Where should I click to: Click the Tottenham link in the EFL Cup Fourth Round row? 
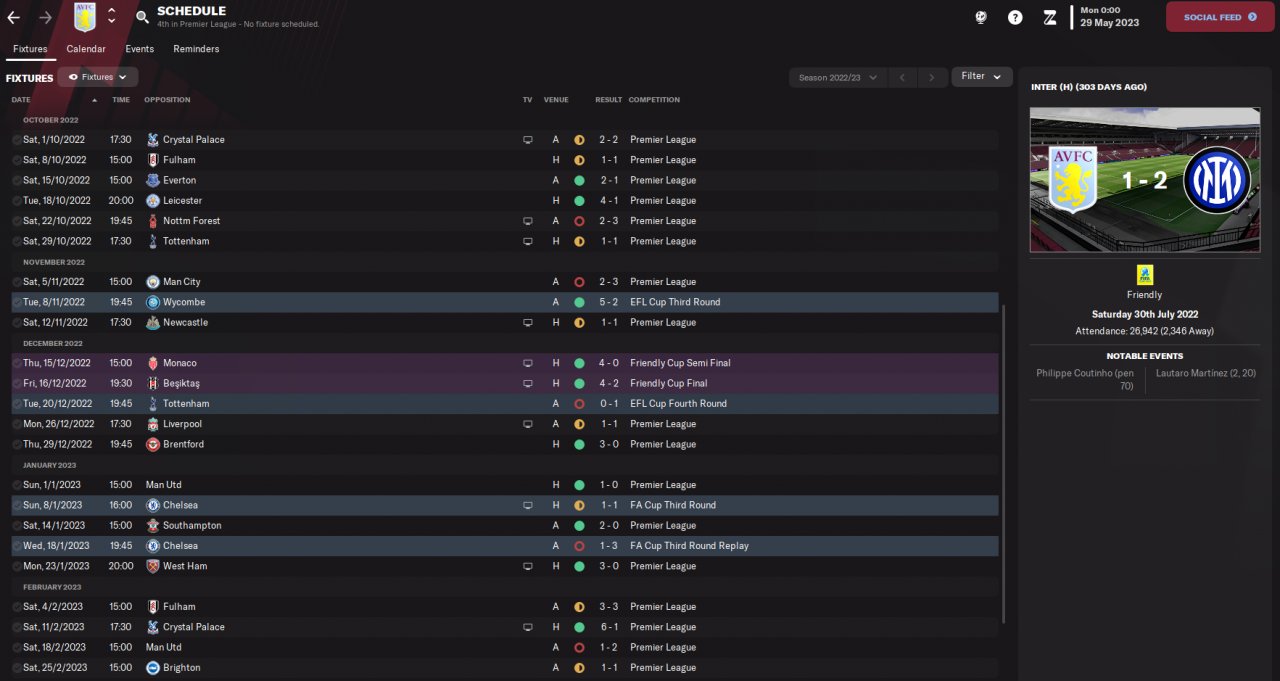(x=186, y=404)
